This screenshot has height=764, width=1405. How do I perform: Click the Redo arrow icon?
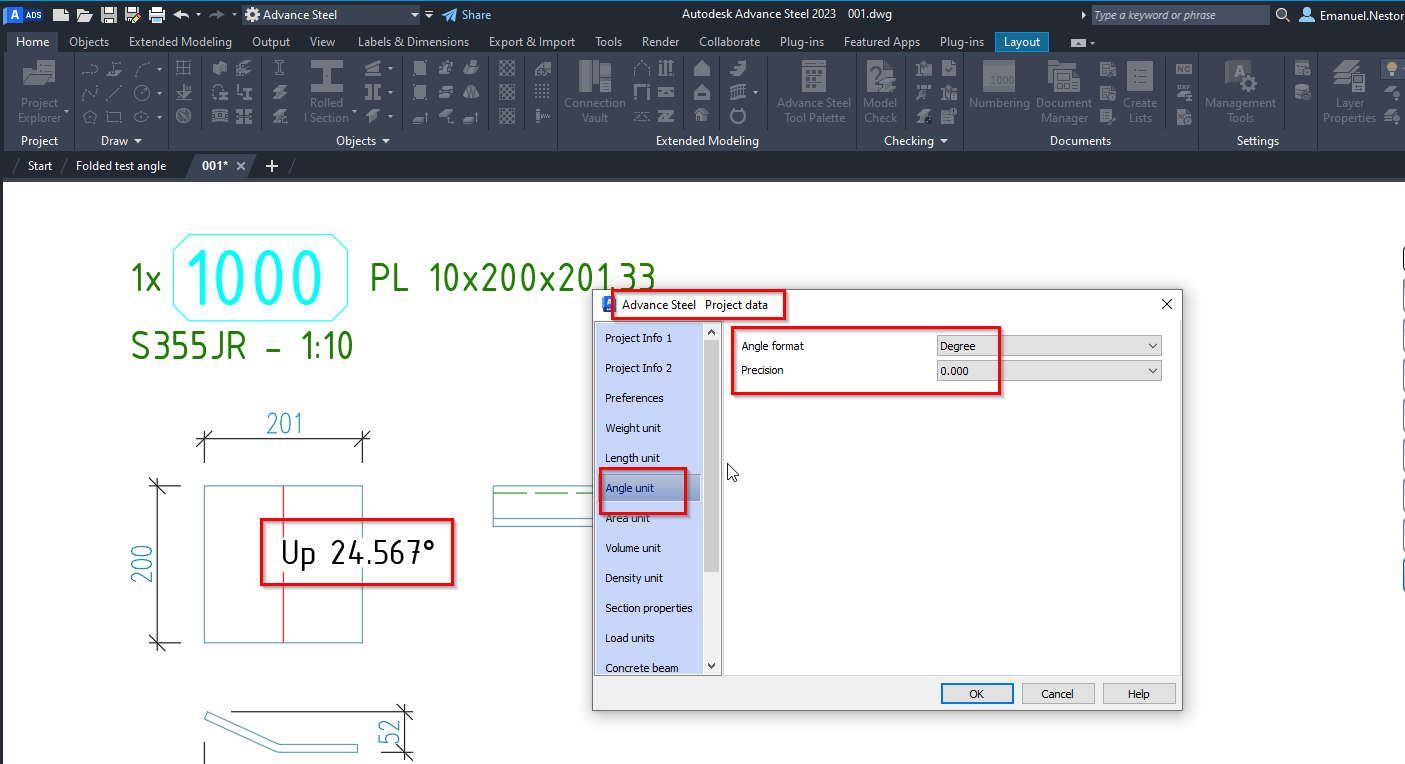[216, 15]
